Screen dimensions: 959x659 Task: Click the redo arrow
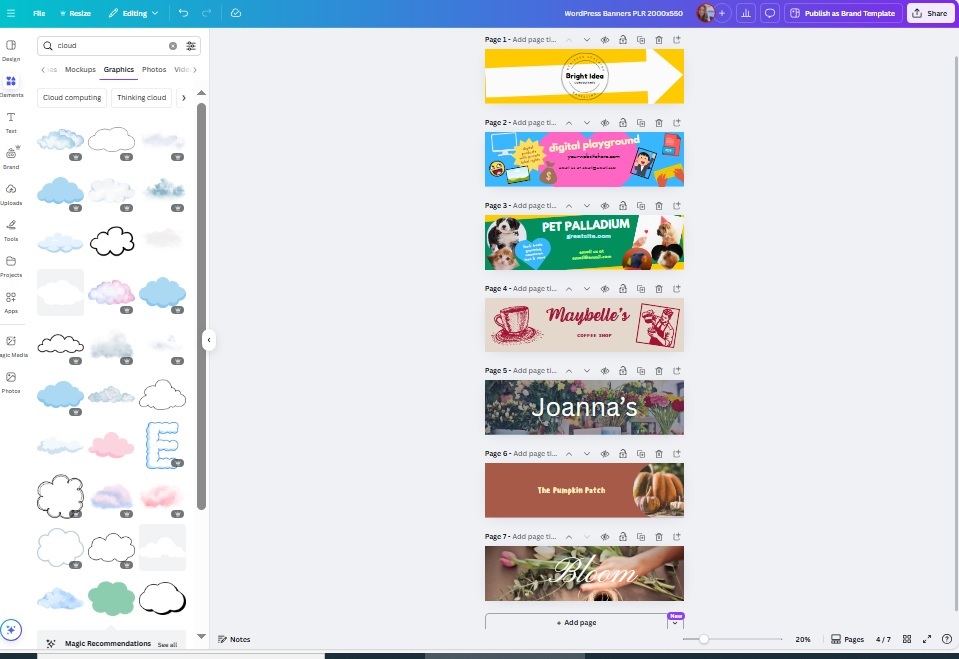207,13
